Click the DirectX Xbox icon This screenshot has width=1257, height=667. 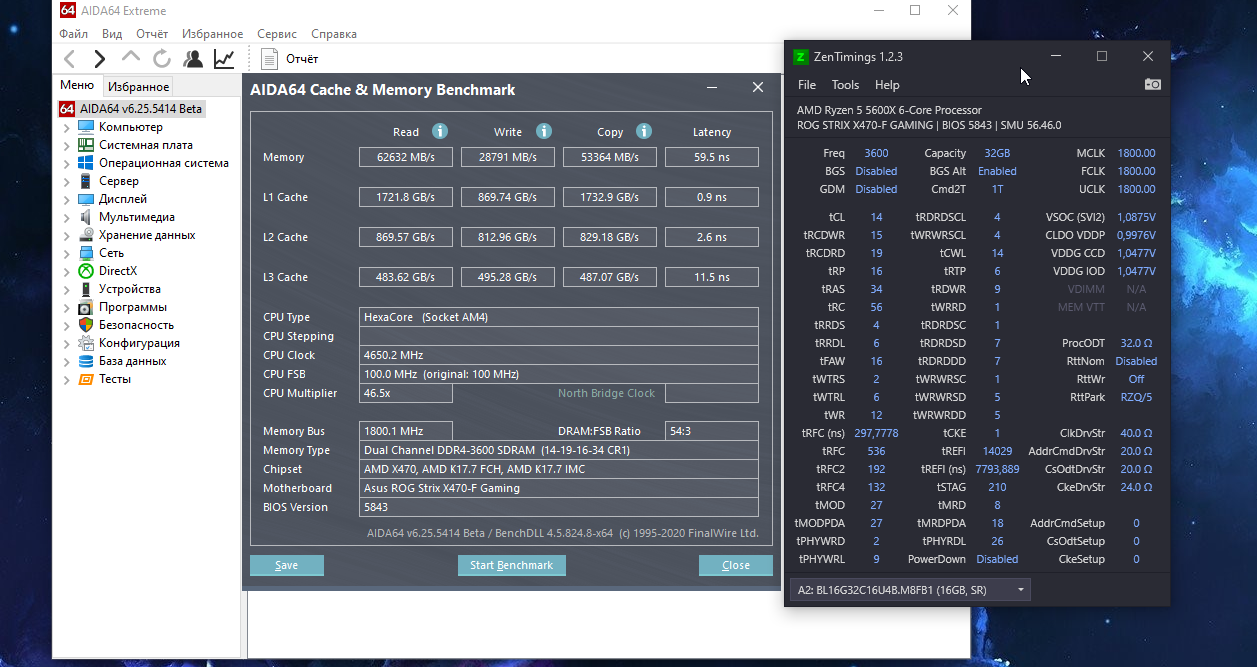86,271
